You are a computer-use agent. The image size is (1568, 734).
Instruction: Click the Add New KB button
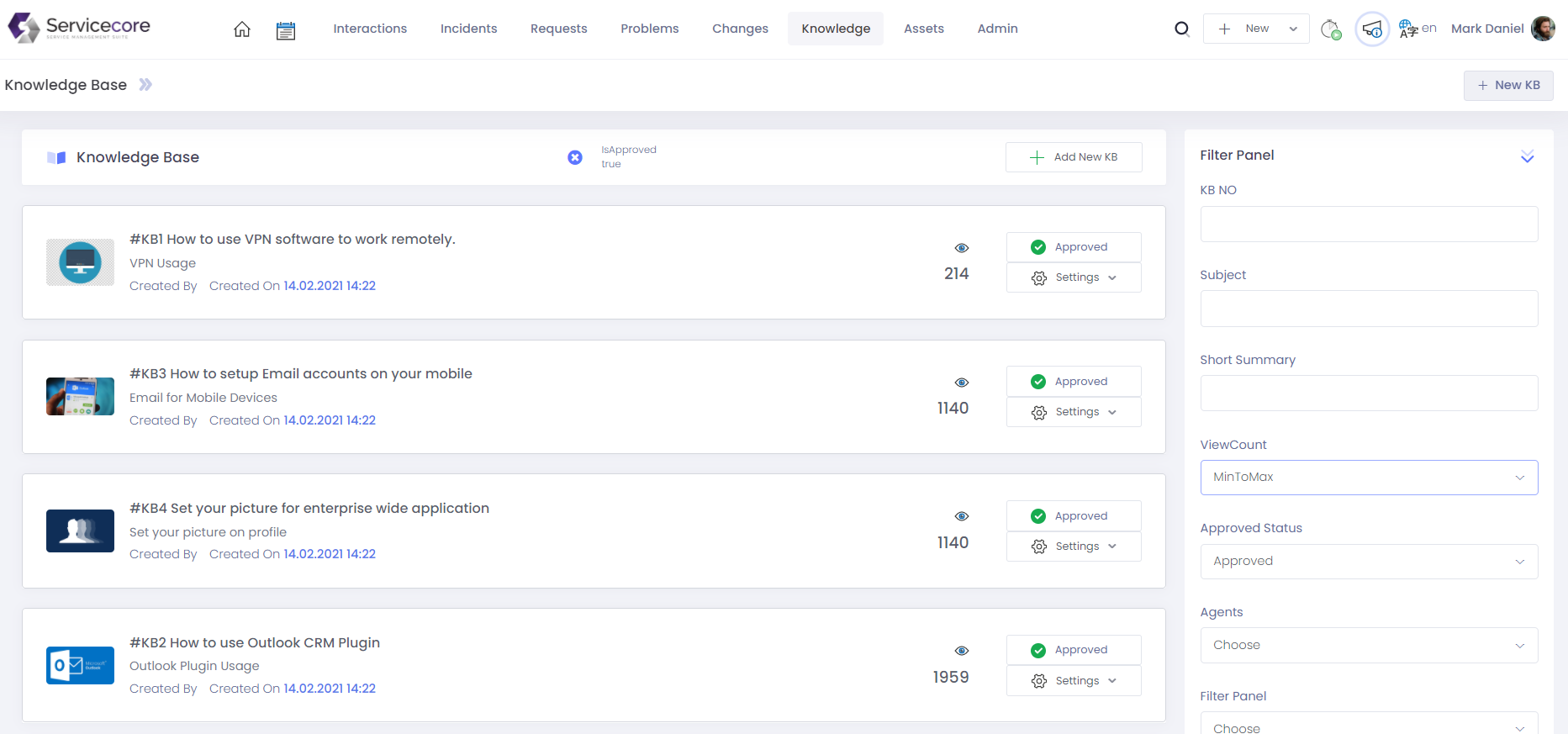[x=1073, y=157]
